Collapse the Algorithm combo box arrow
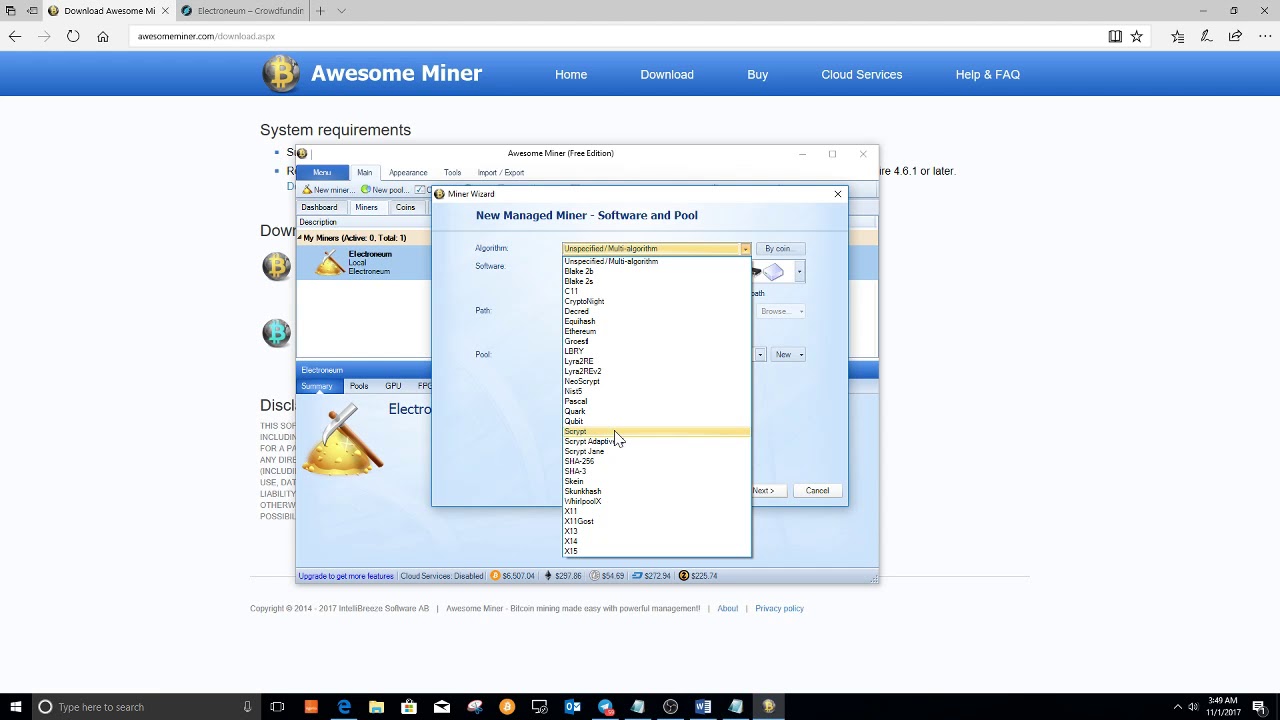The width and height of the screenshot is (1280, 720). (745, 249)
